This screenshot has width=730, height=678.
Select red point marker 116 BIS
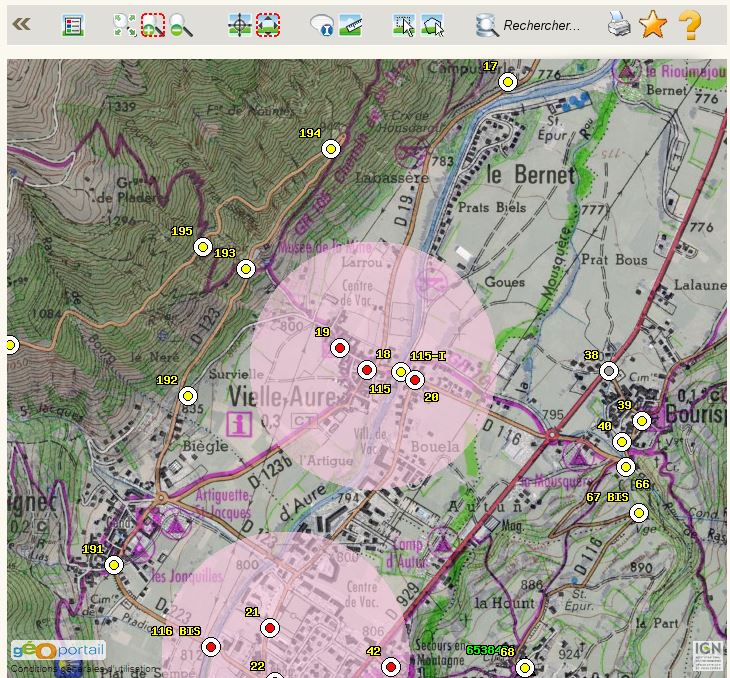[211, 647]
